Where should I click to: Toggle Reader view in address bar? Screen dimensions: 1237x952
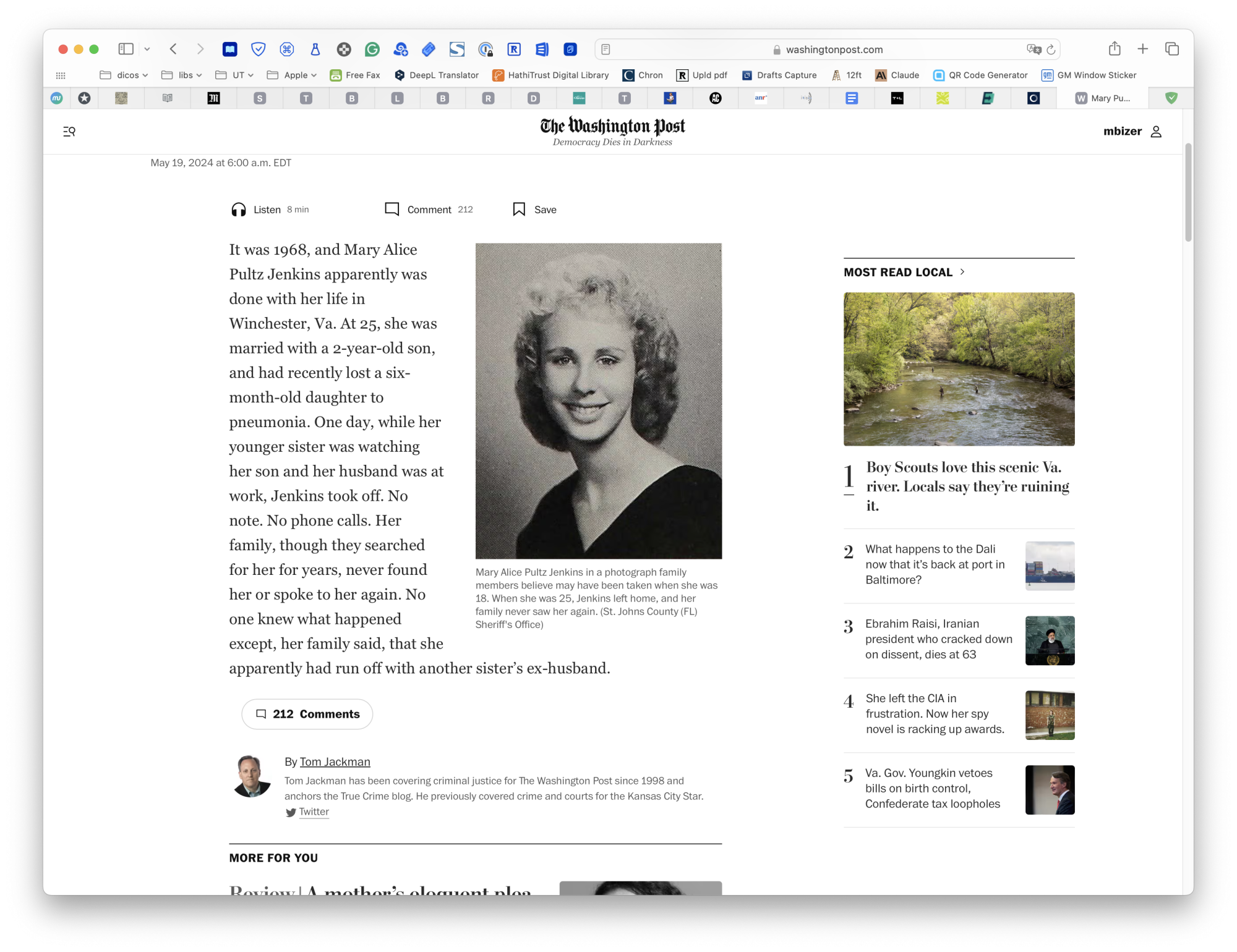(x=606, y=49)
